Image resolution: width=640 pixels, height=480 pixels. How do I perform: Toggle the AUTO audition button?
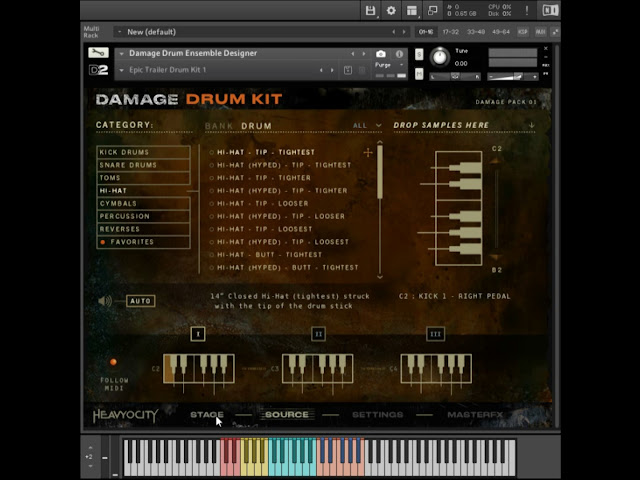coord(140,301)
